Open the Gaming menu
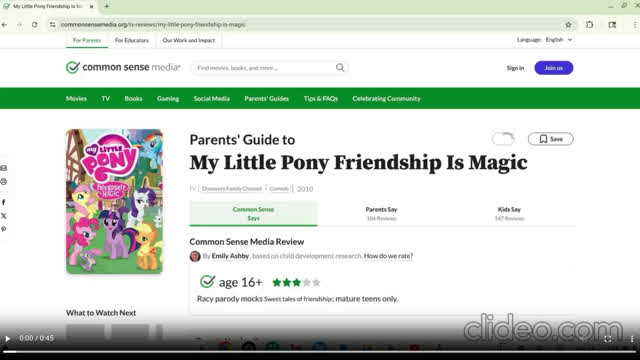This screenshot has height=360, width=640. pyautogui.click(x=168, y=99)
